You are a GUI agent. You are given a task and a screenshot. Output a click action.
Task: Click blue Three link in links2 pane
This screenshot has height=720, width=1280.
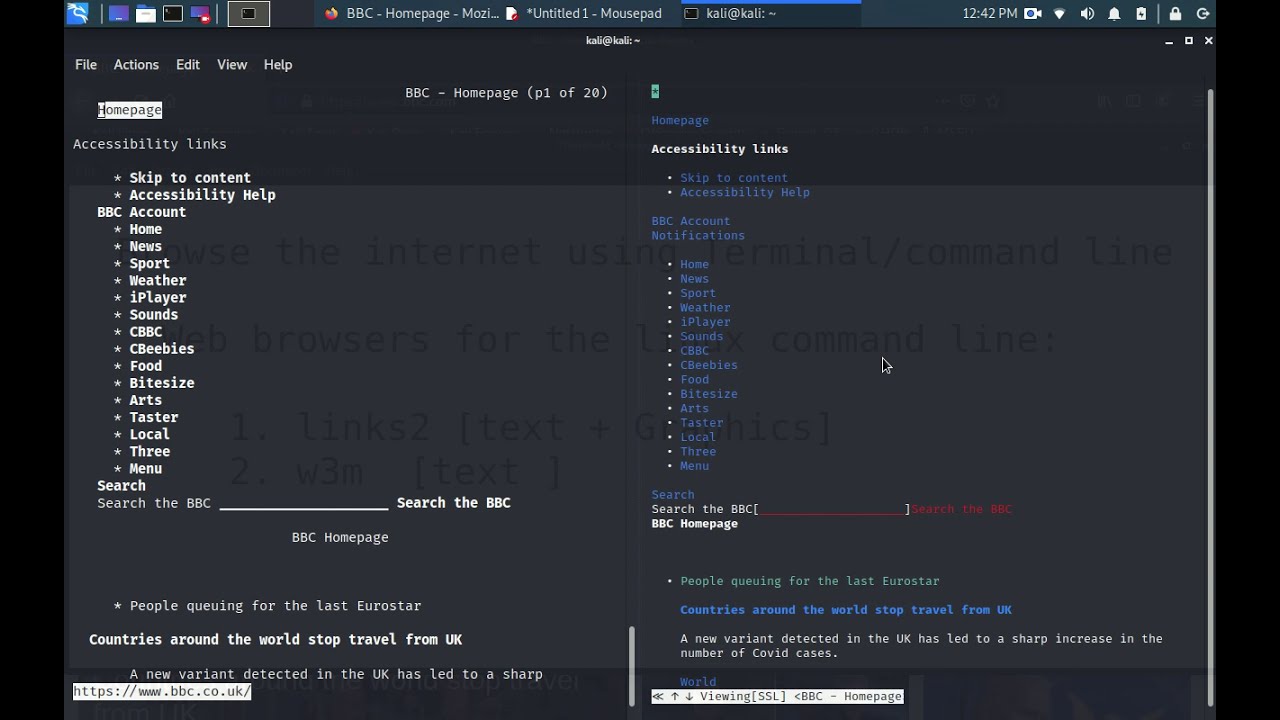(698, 452)
